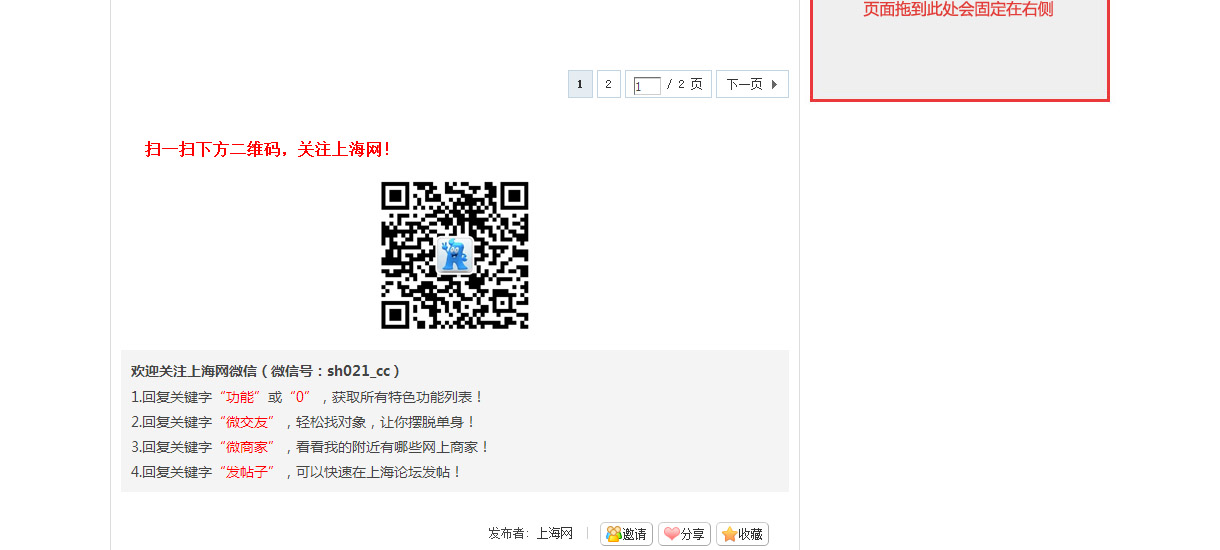The width and height of the screenshot is (1220, 550).
Task: Click keyword "发帖子" in line 4
Action: (x=248, y=472)
